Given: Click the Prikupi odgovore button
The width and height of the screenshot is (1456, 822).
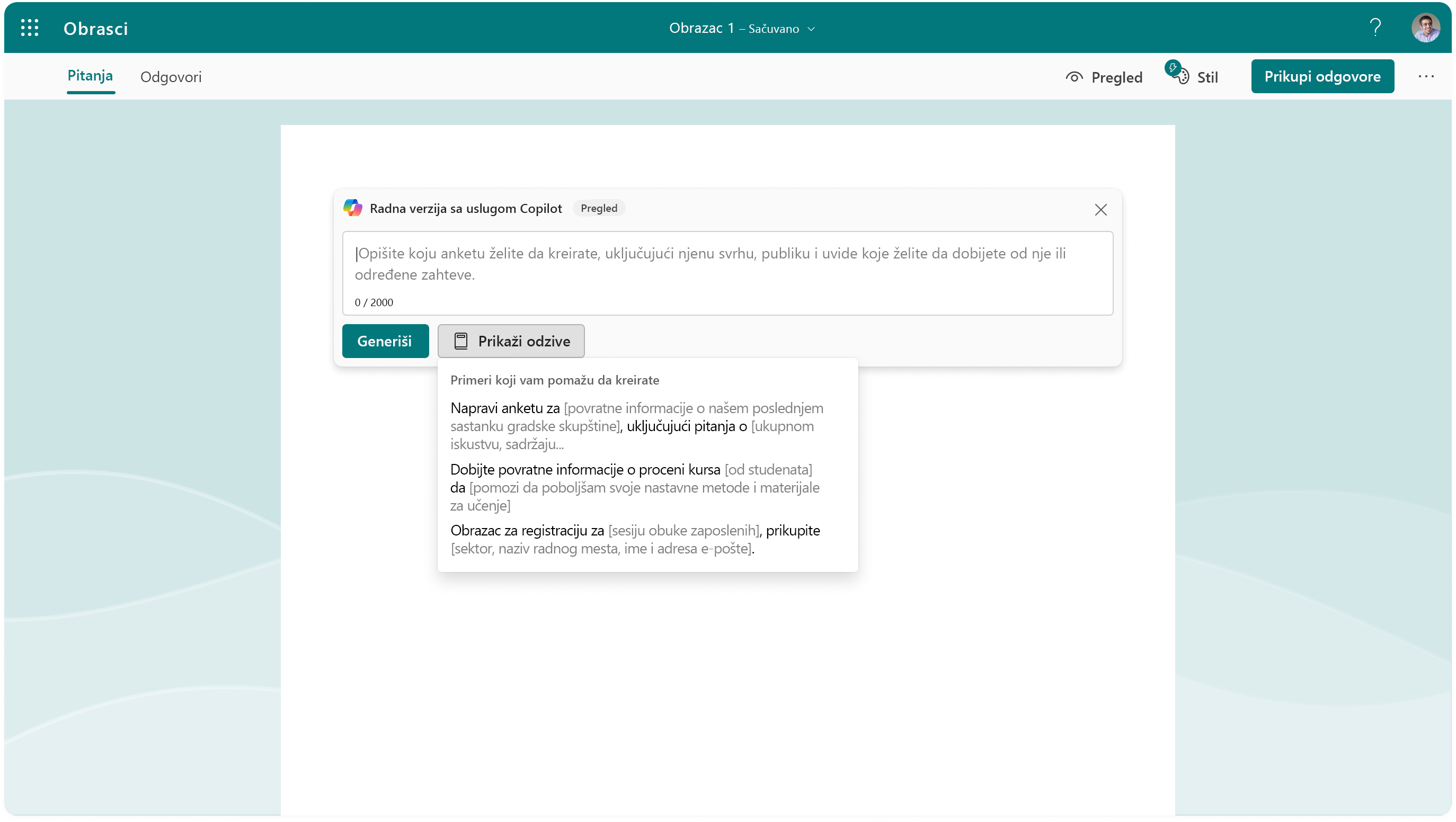Looking at the screenshot, I should (1322, 76).
